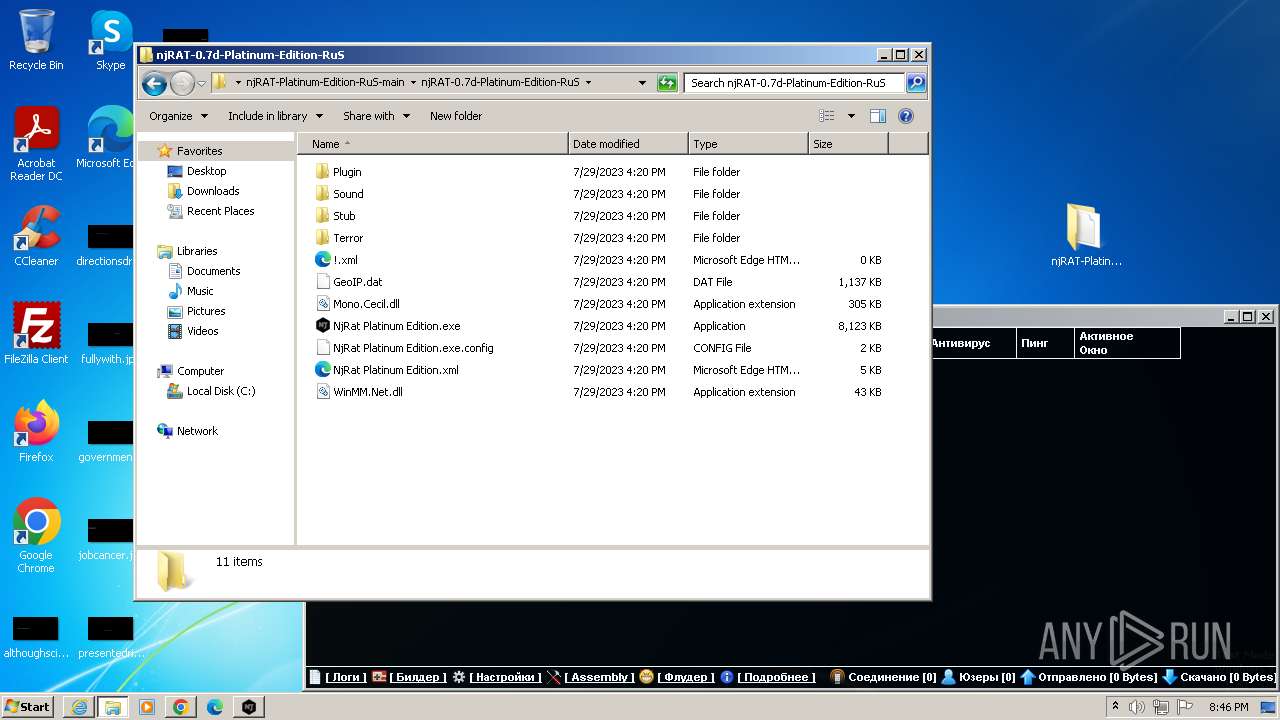Screen dimensions: 1280x720
Task: Open the Skype desktop shortcut
Action: click(110, 40)
